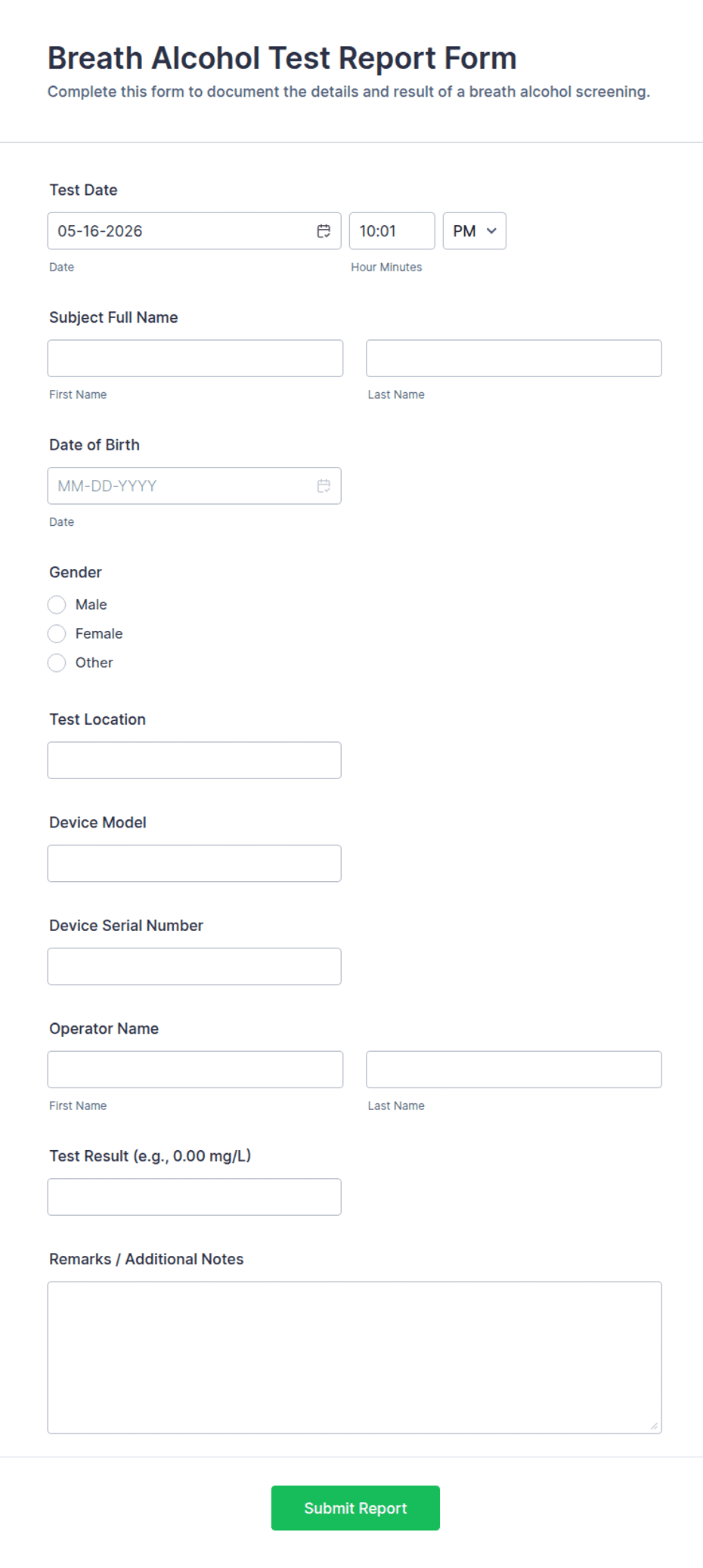This screenshot has height=1568, width=703.
Task: Click the Test Result input box
Action: 194,1197
